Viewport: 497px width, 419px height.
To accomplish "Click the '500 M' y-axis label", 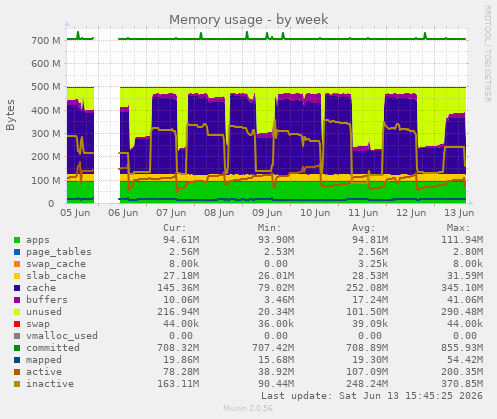I will pos(46,87).
